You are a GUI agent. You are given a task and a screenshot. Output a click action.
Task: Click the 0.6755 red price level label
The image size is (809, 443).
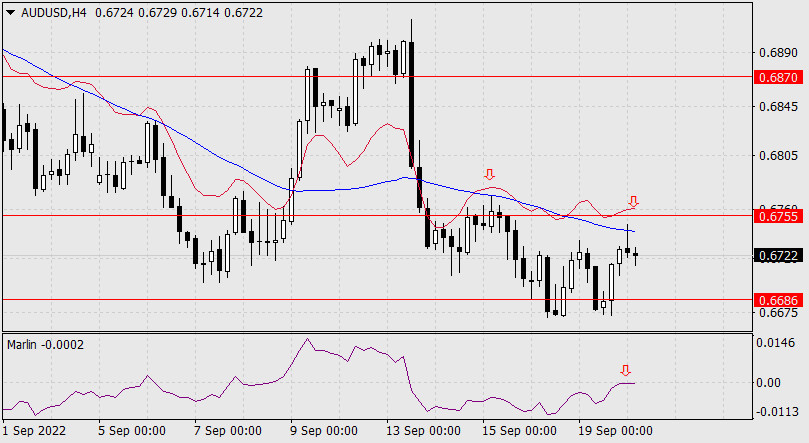[x=779, y=216]
